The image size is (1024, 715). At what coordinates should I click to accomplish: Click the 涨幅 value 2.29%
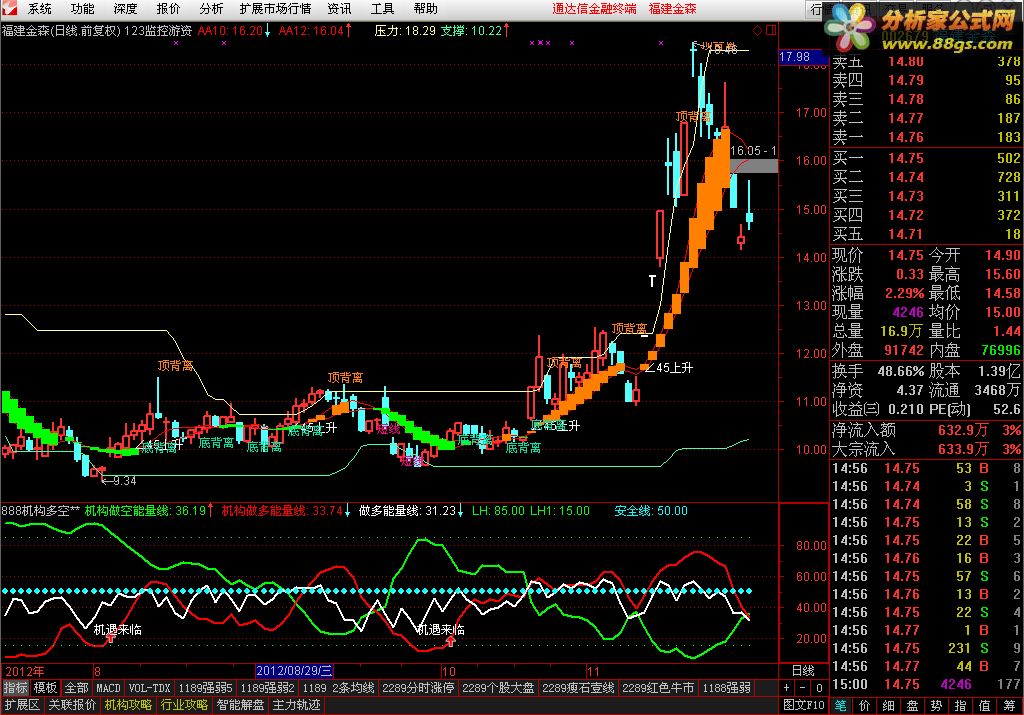pos(905,293)
